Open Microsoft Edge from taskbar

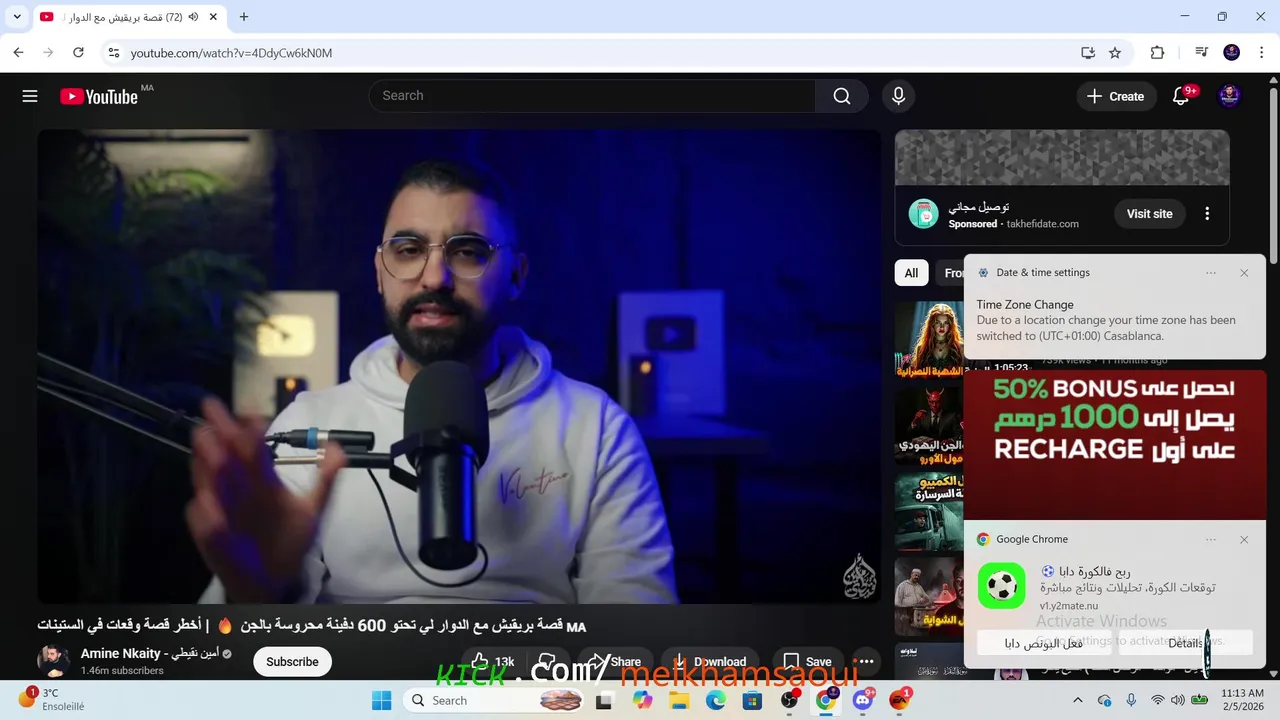click(x=715, y=700)
